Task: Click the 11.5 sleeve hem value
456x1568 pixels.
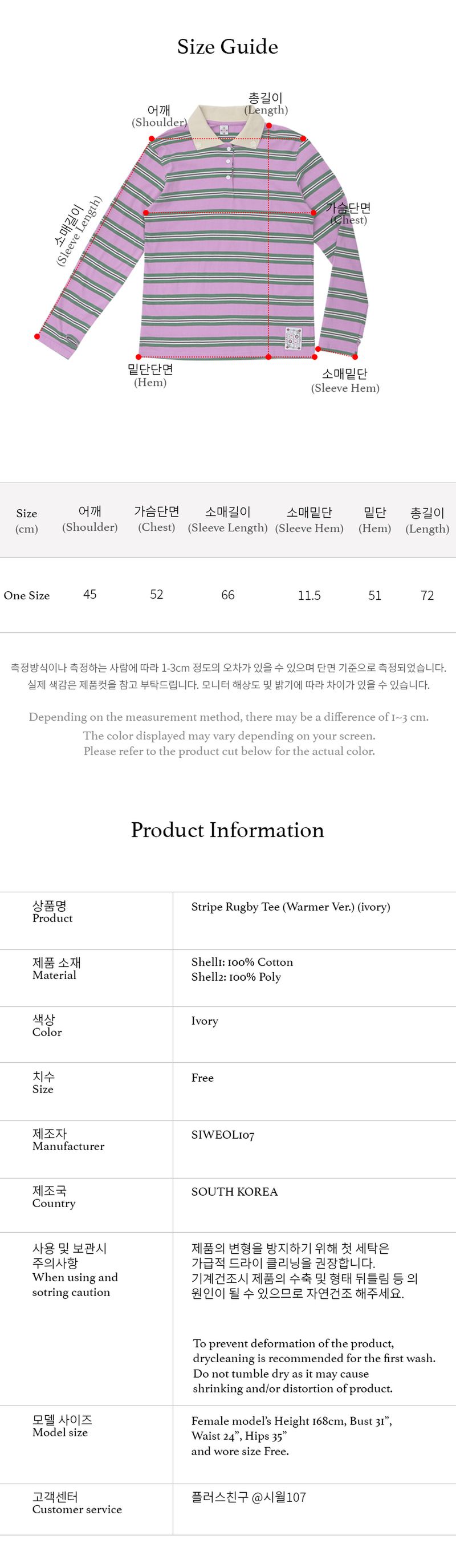Action: point(310,595)
